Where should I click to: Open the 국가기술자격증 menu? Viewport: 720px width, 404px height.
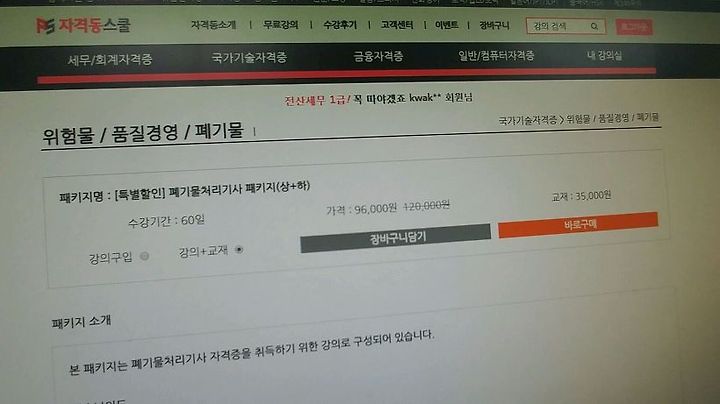tap(249, 58)
